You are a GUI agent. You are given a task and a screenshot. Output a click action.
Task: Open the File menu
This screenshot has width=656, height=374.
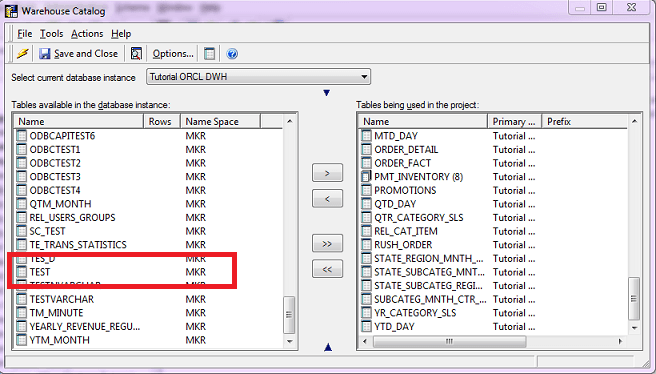pos(25,33)
